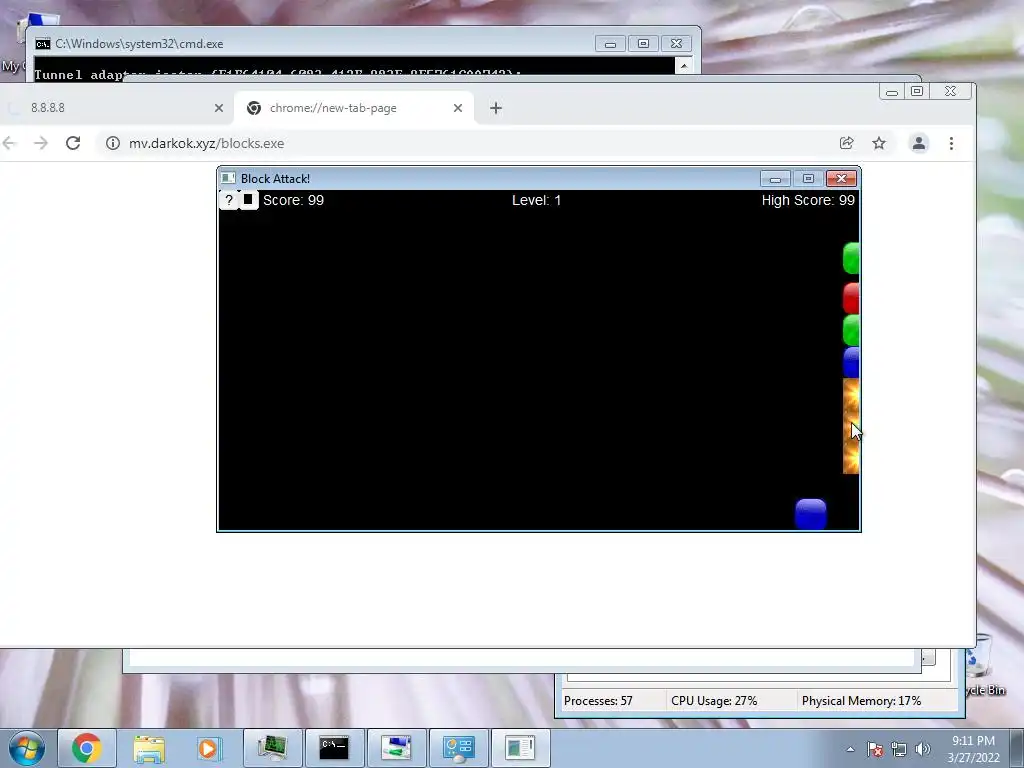
Task: Open the Chrome three-dot menu
Action: pos(952,143)
